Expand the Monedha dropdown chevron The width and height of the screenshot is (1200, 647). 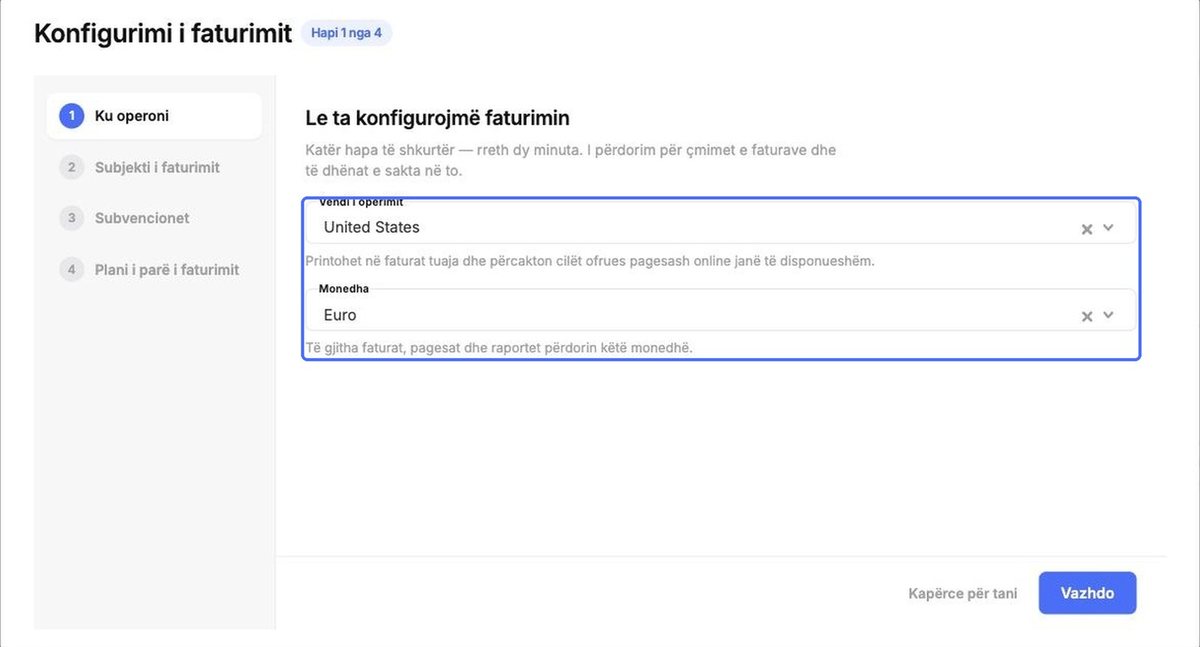point(1108,315)
